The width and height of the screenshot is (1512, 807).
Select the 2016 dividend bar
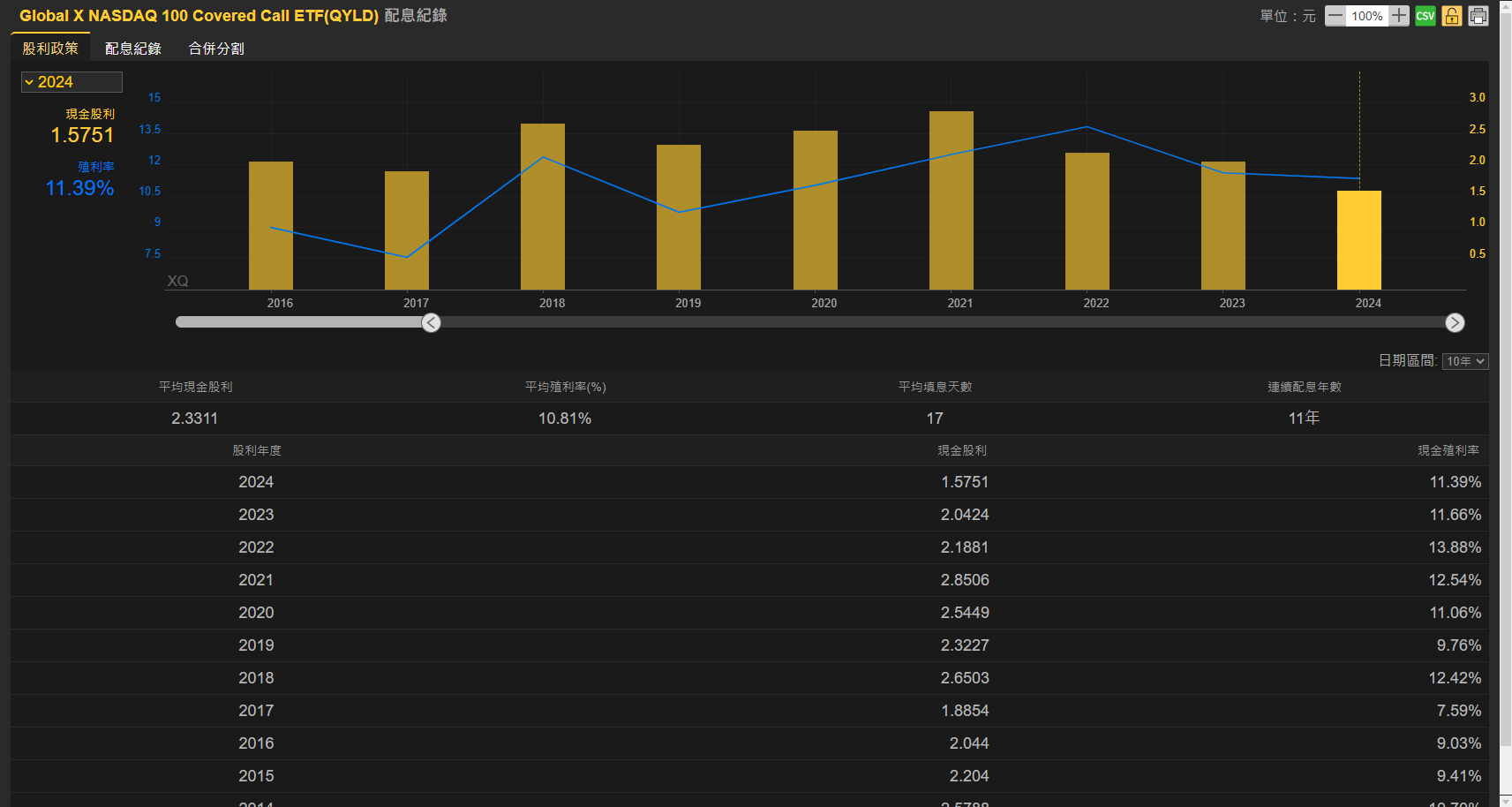[x=271, y=225]
